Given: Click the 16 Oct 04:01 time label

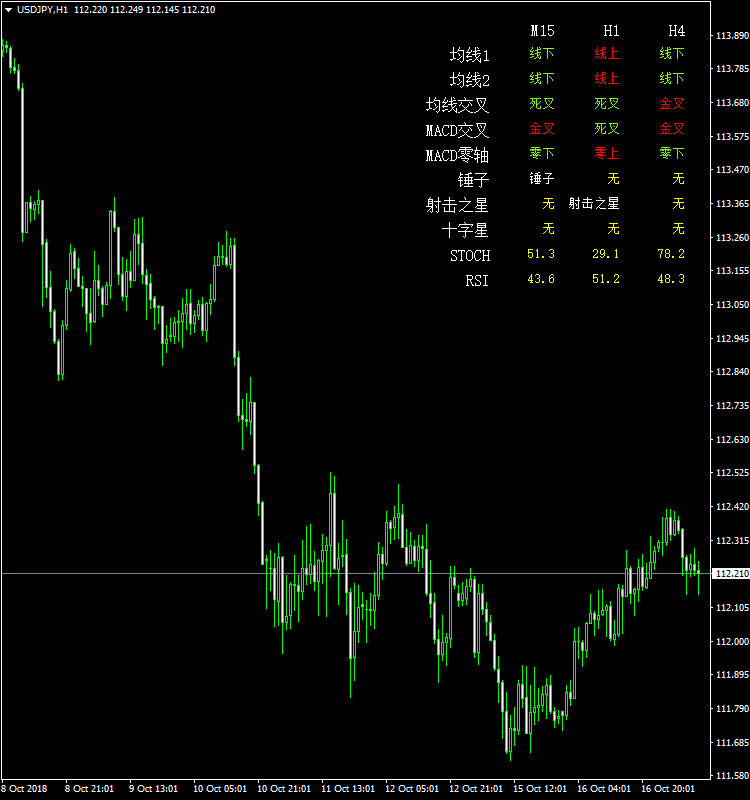Looking at the screenshot, I should 604,789.
